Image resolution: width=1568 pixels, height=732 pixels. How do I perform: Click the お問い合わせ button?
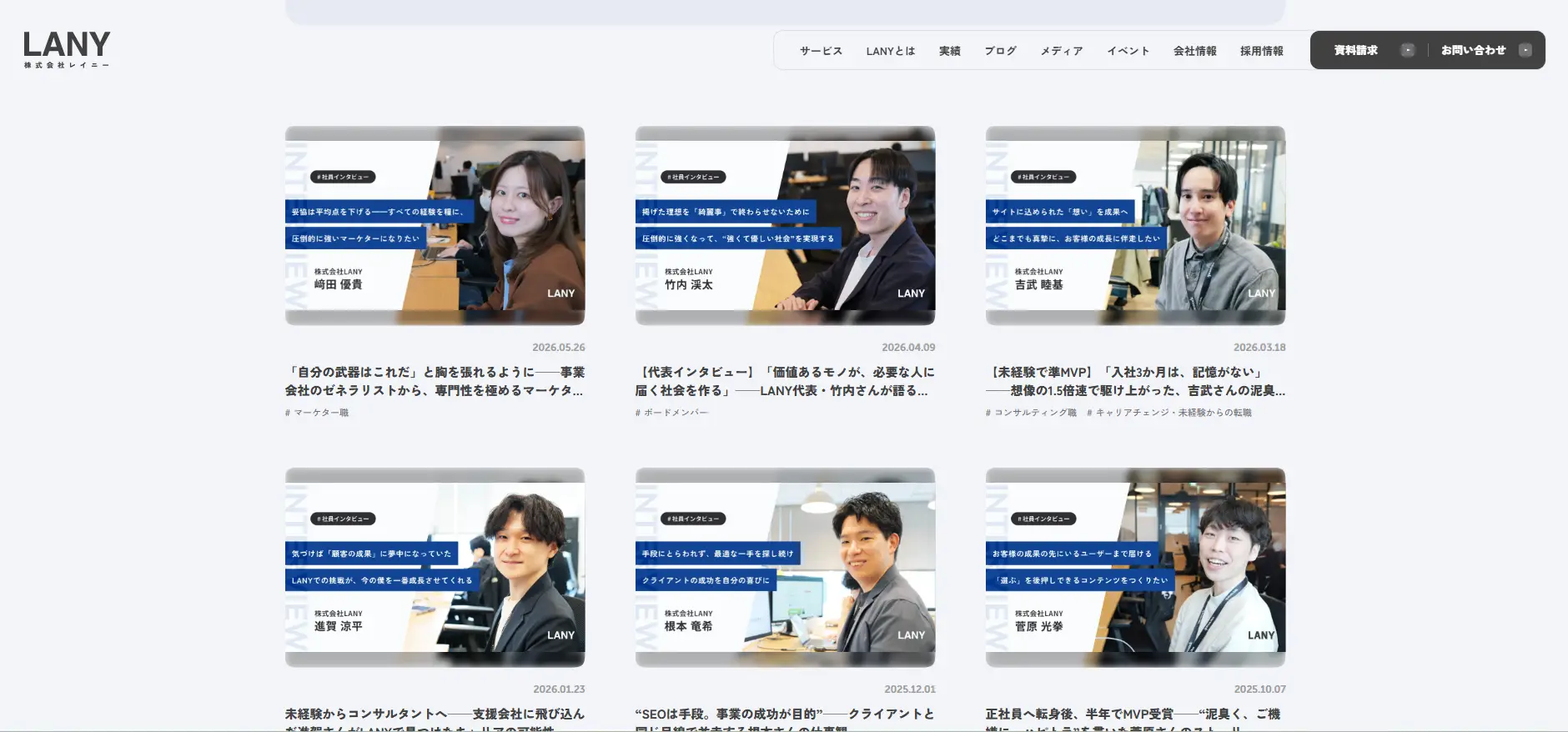[1485, 50]
